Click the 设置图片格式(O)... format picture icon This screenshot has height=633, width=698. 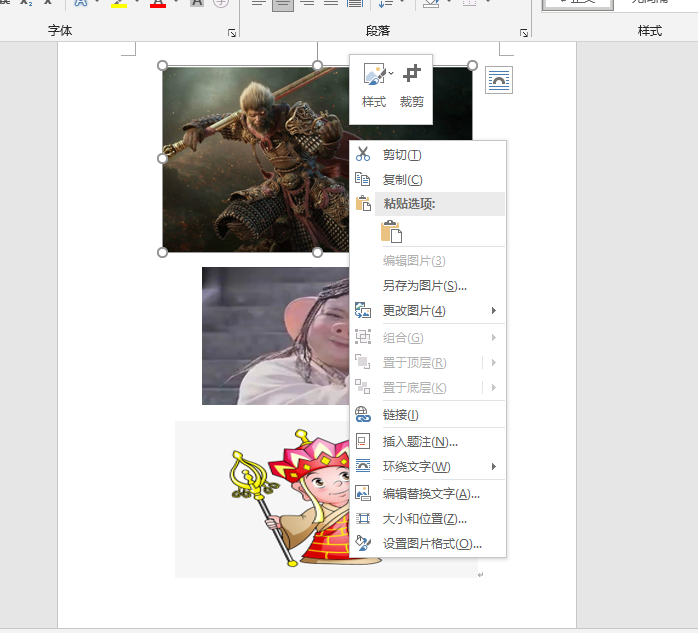363,544
